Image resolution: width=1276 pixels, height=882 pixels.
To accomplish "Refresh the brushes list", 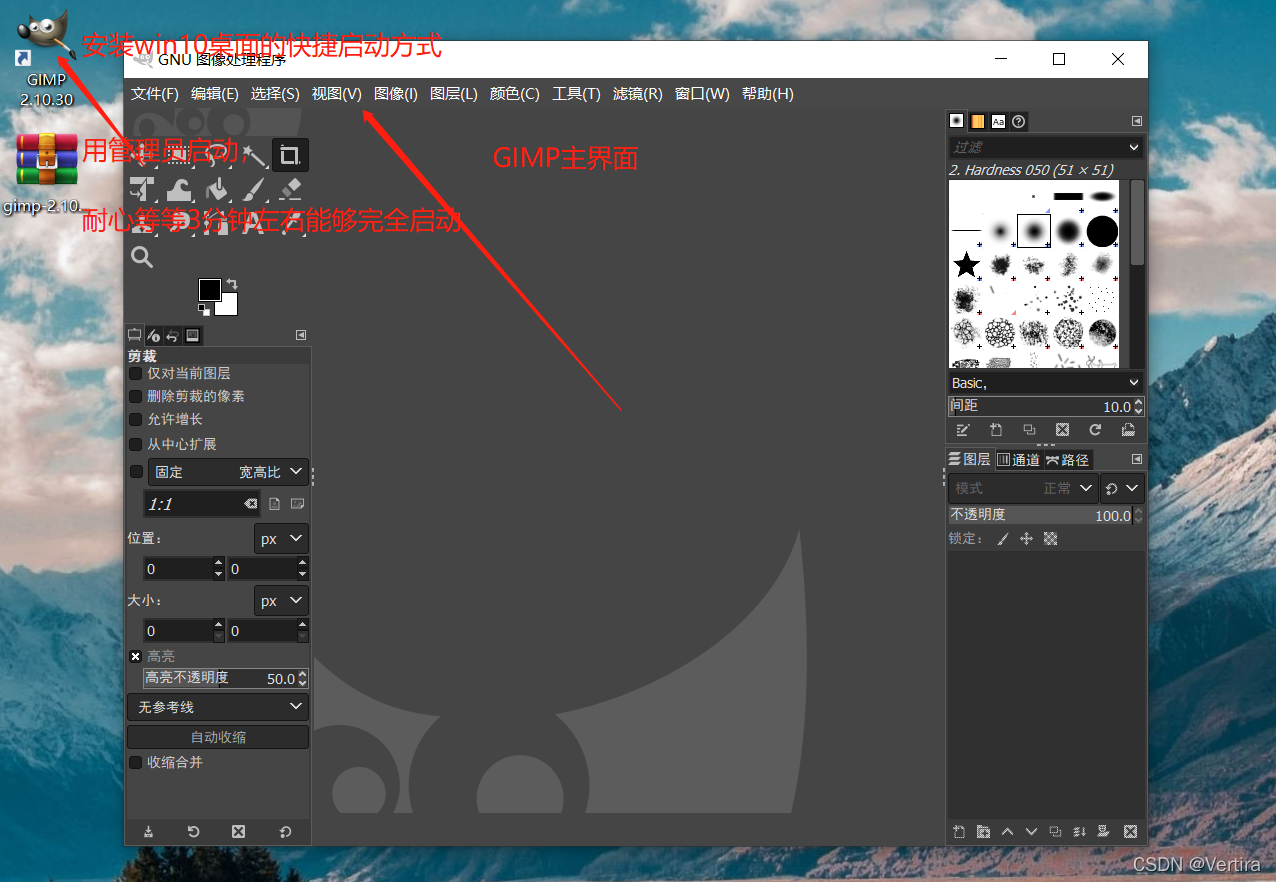I will point(1095,430).
